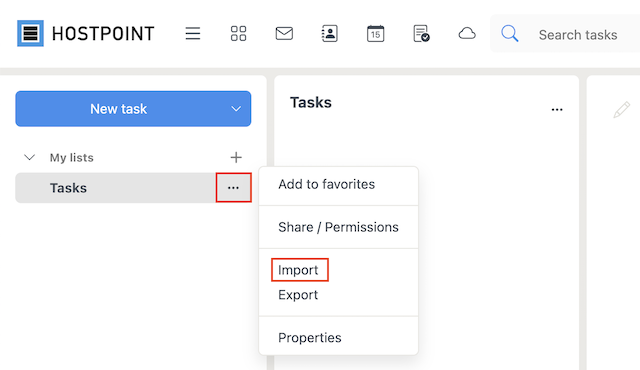Click into the Search tasks field
This screenshot has height=370, width=640.
(x=578, y=35)
